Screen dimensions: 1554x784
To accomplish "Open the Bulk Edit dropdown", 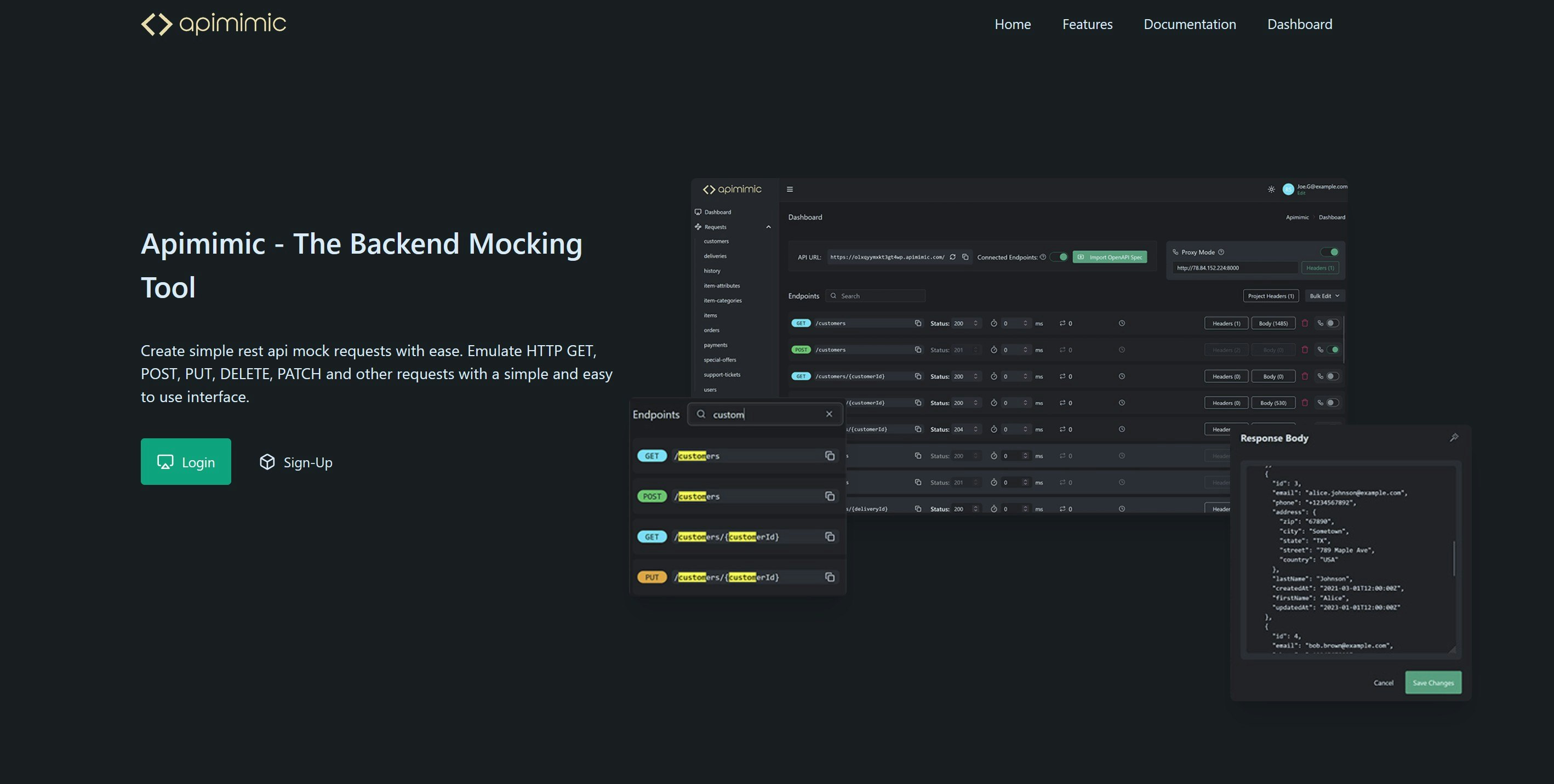I will click(1325, 295).
